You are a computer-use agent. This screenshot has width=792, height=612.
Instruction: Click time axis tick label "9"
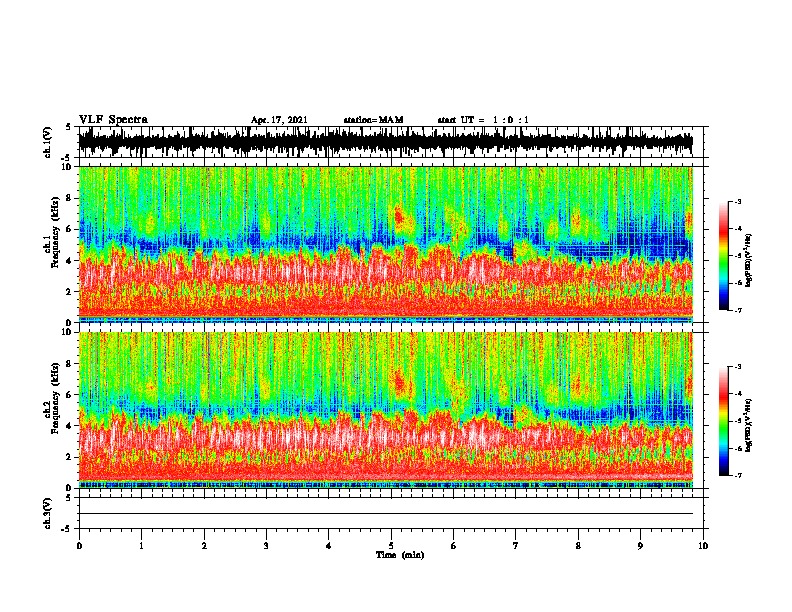click(x=640, y=546)
